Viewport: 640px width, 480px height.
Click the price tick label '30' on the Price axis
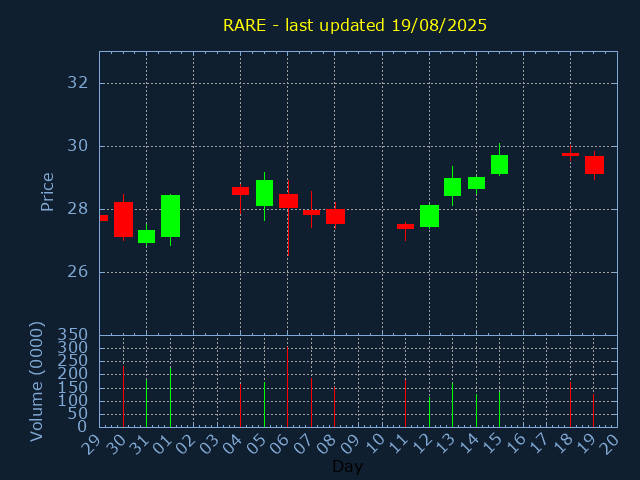(78, 146)
